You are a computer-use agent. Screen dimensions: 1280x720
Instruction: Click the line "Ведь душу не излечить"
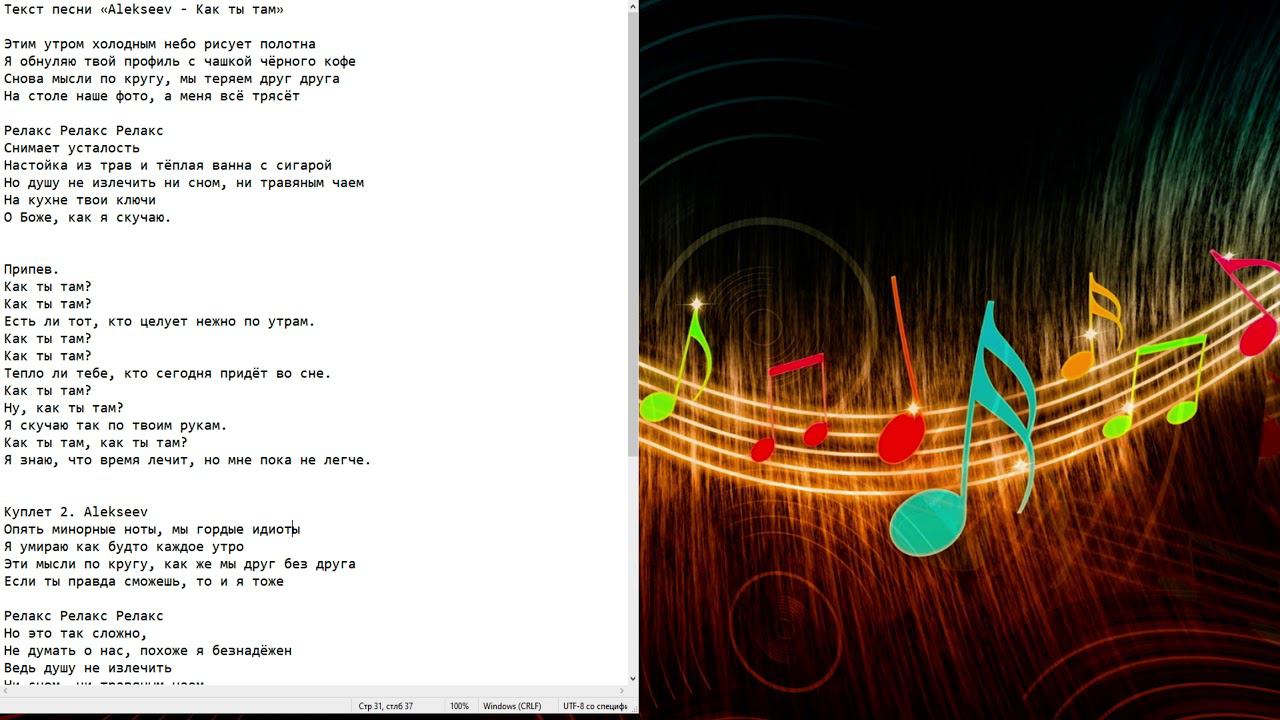coord(88,668)
